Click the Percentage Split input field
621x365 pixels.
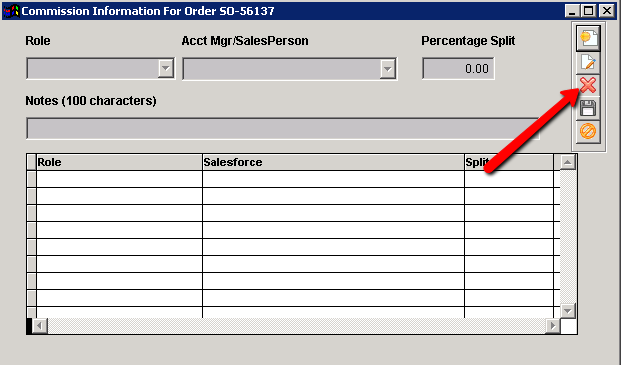point(458,68)
